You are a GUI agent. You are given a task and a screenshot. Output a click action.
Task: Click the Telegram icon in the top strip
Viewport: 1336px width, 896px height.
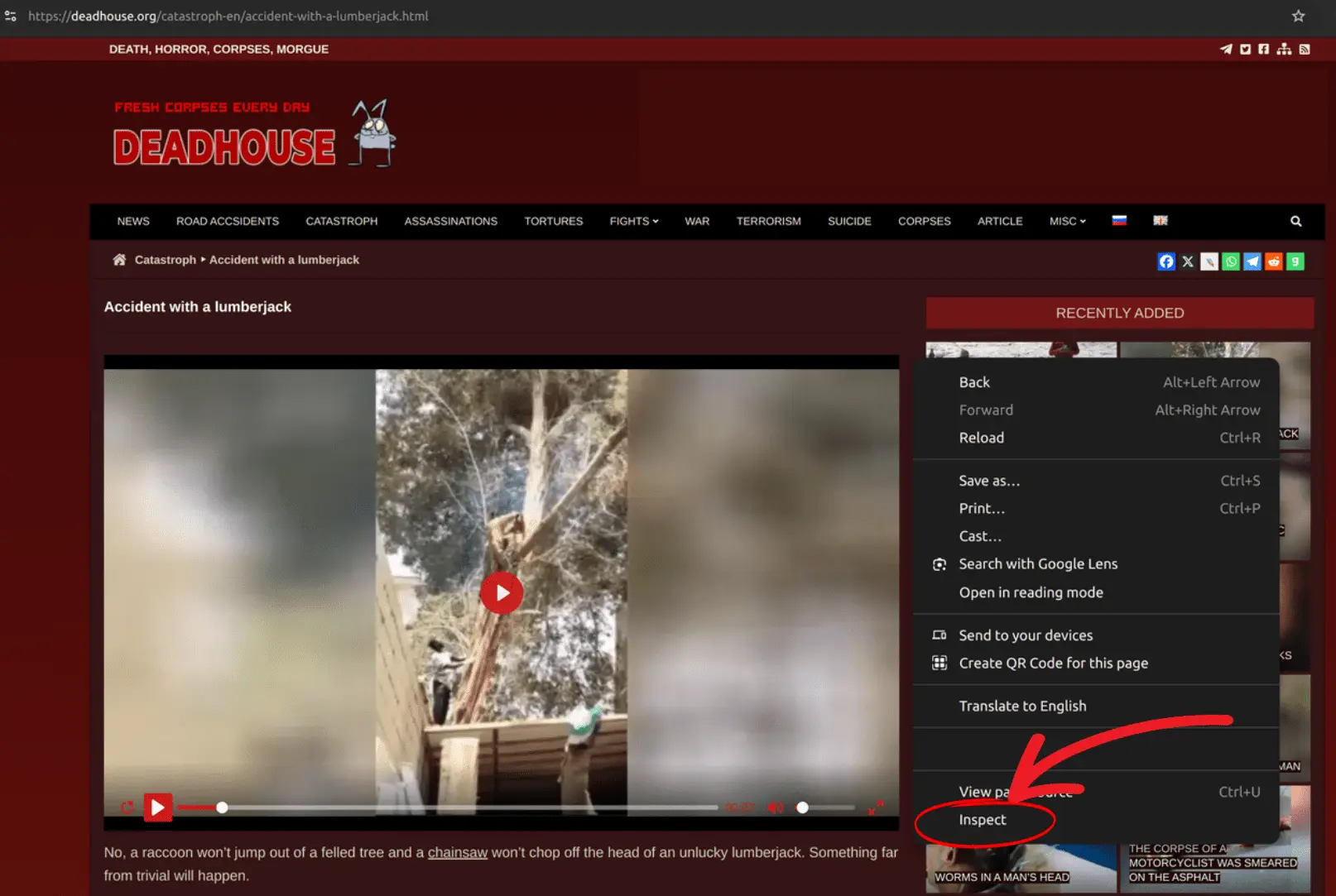[x=1226, y=50]
